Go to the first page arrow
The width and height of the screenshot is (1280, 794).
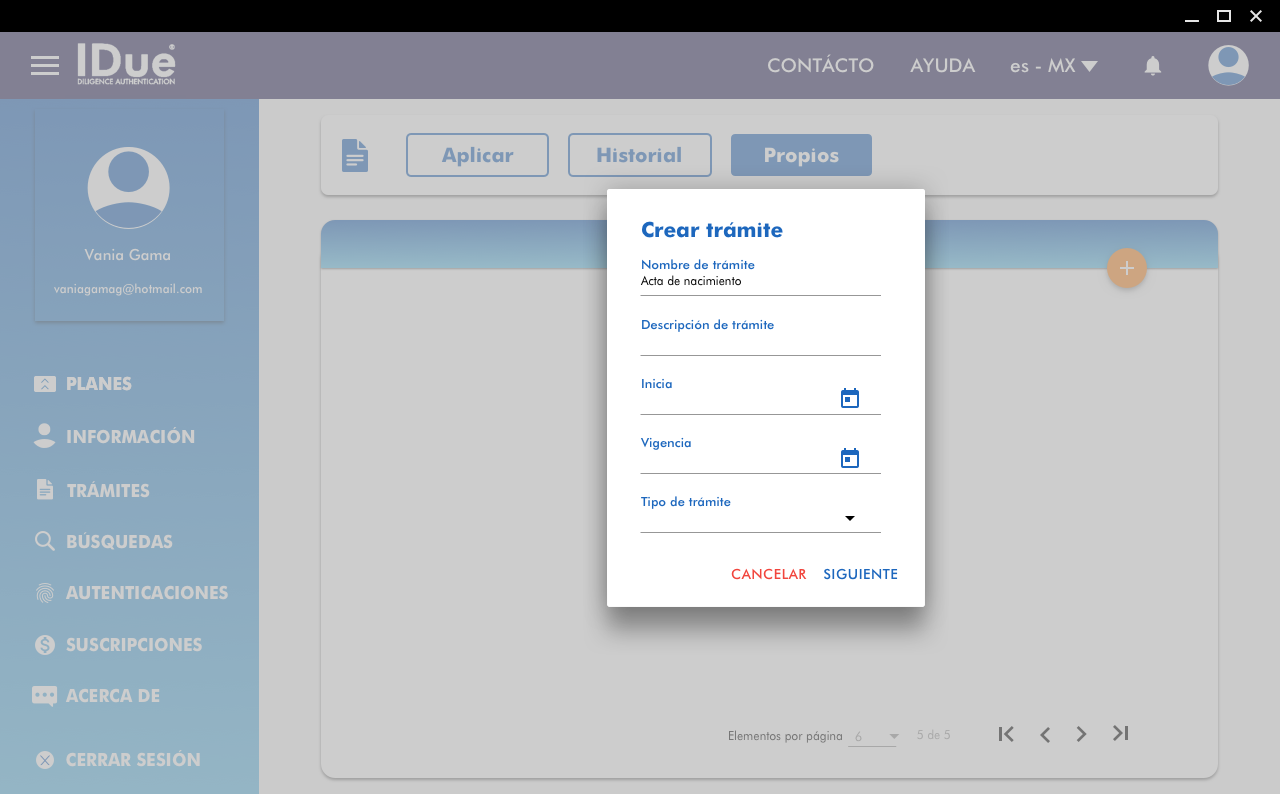[1006, 734]
